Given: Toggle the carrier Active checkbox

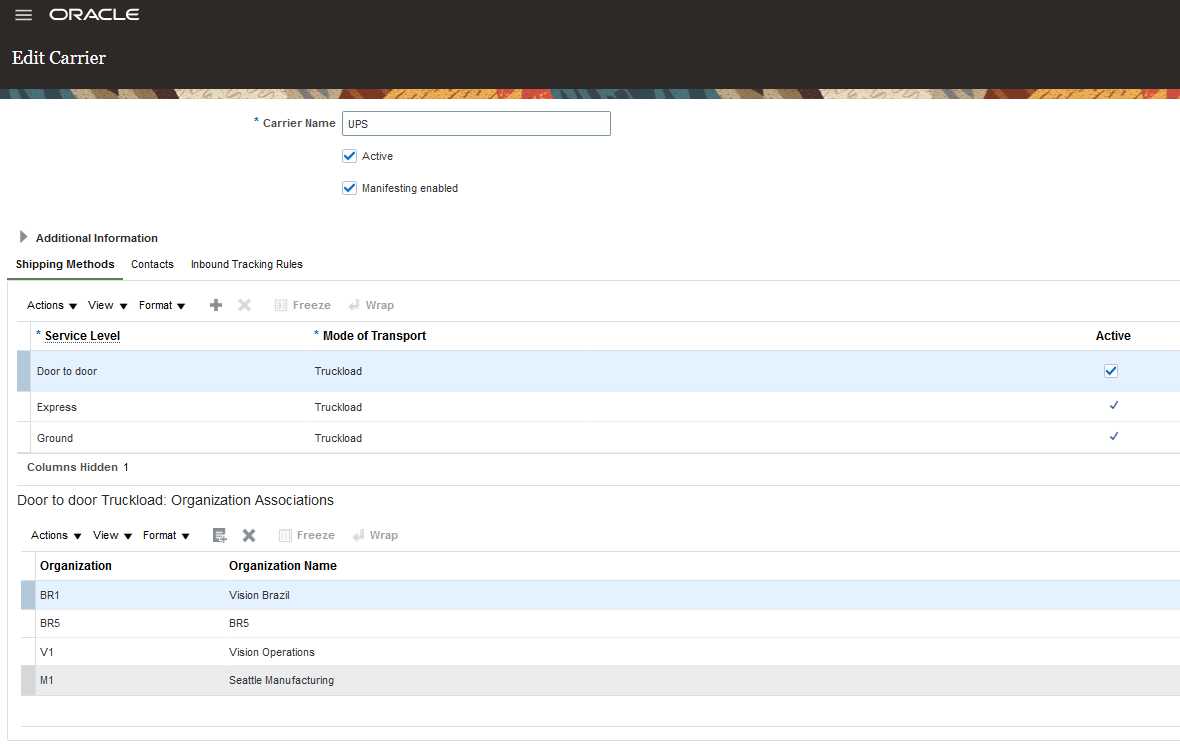Looking at the screenshot, I should (349, 156).
